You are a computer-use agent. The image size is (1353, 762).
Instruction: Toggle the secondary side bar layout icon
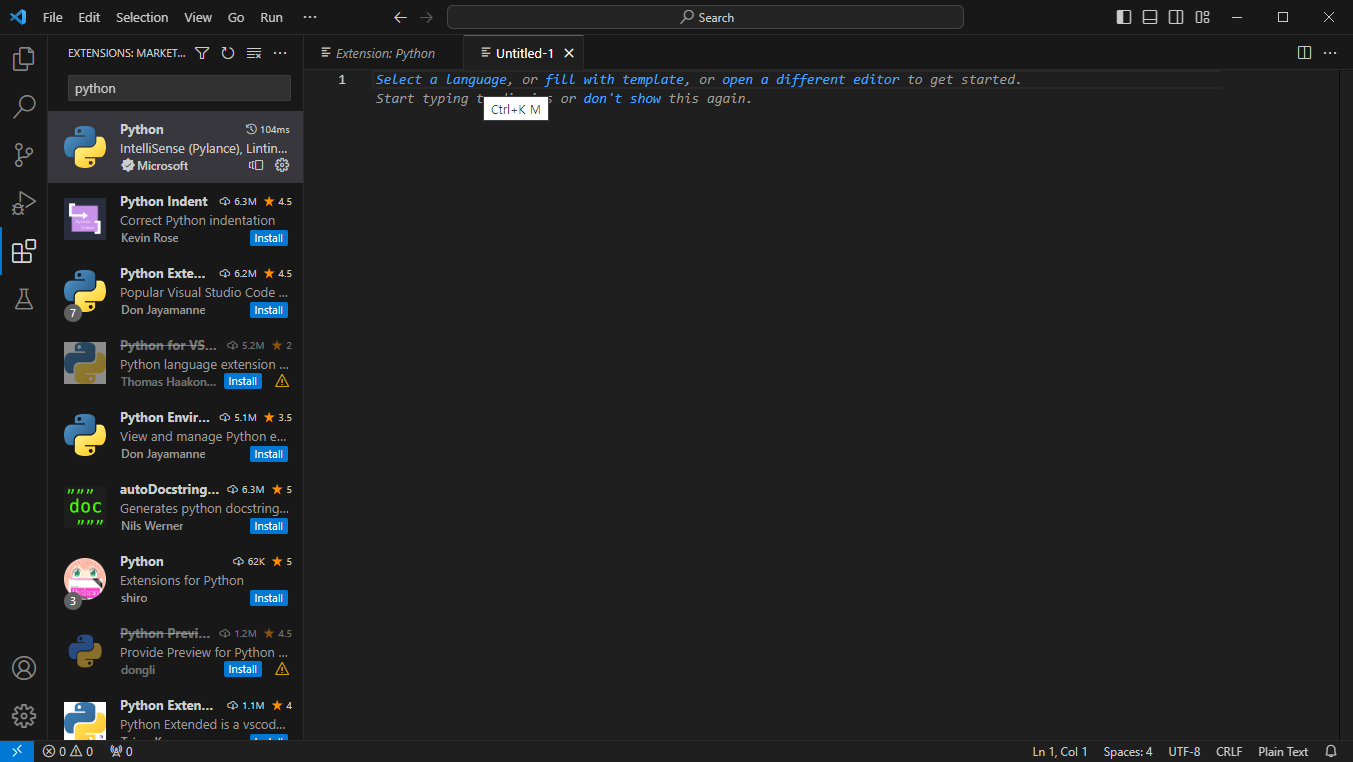point(1176,17)
